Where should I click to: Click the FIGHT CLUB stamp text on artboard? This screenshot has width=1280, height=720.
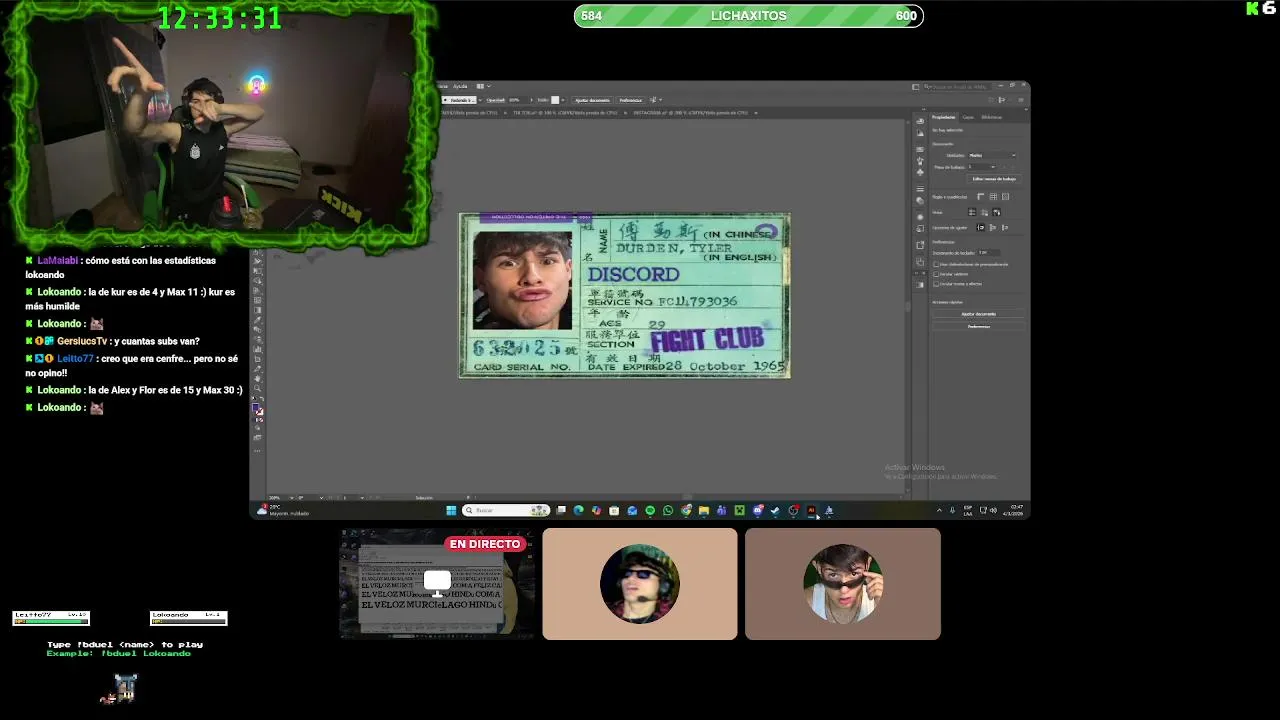(706, 339)
